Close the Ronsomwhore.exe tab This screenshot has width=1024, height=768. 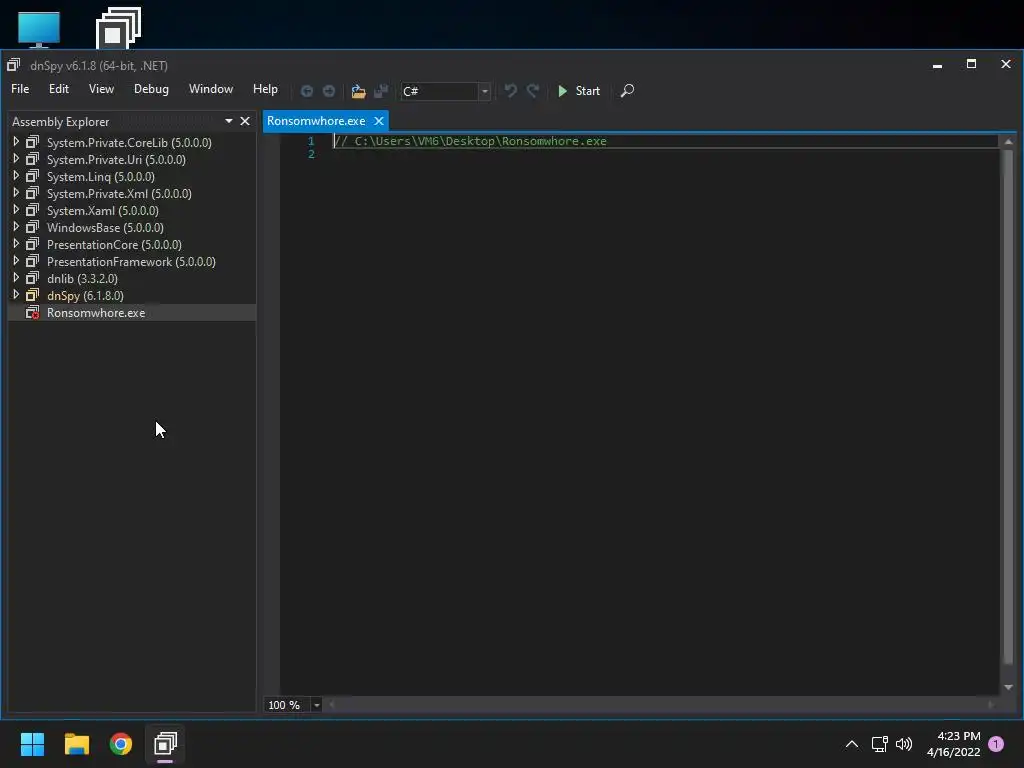[378, 121]
